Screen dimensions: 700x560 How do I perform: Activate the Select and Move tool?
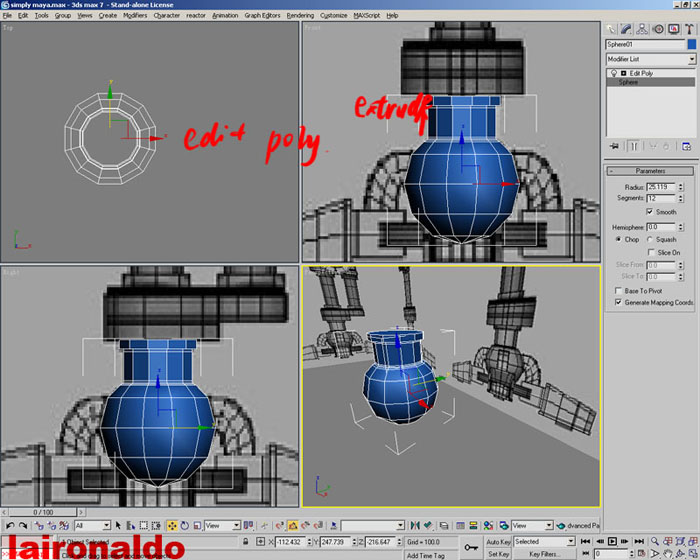(x=171, y=525)
